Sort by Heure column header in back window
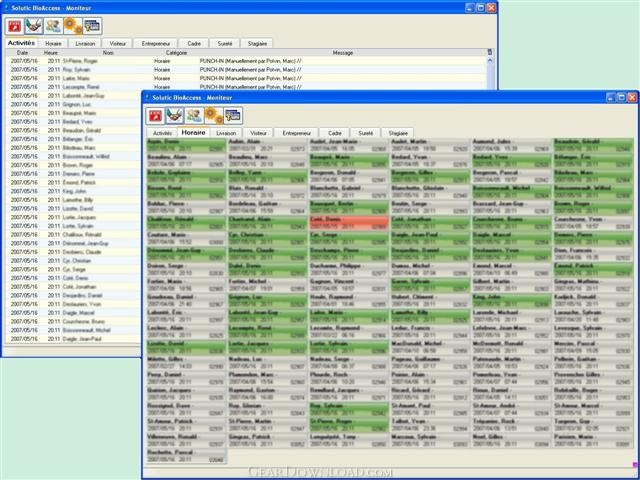The width and height of the screenshot is (640, 480). click(51, 53)
